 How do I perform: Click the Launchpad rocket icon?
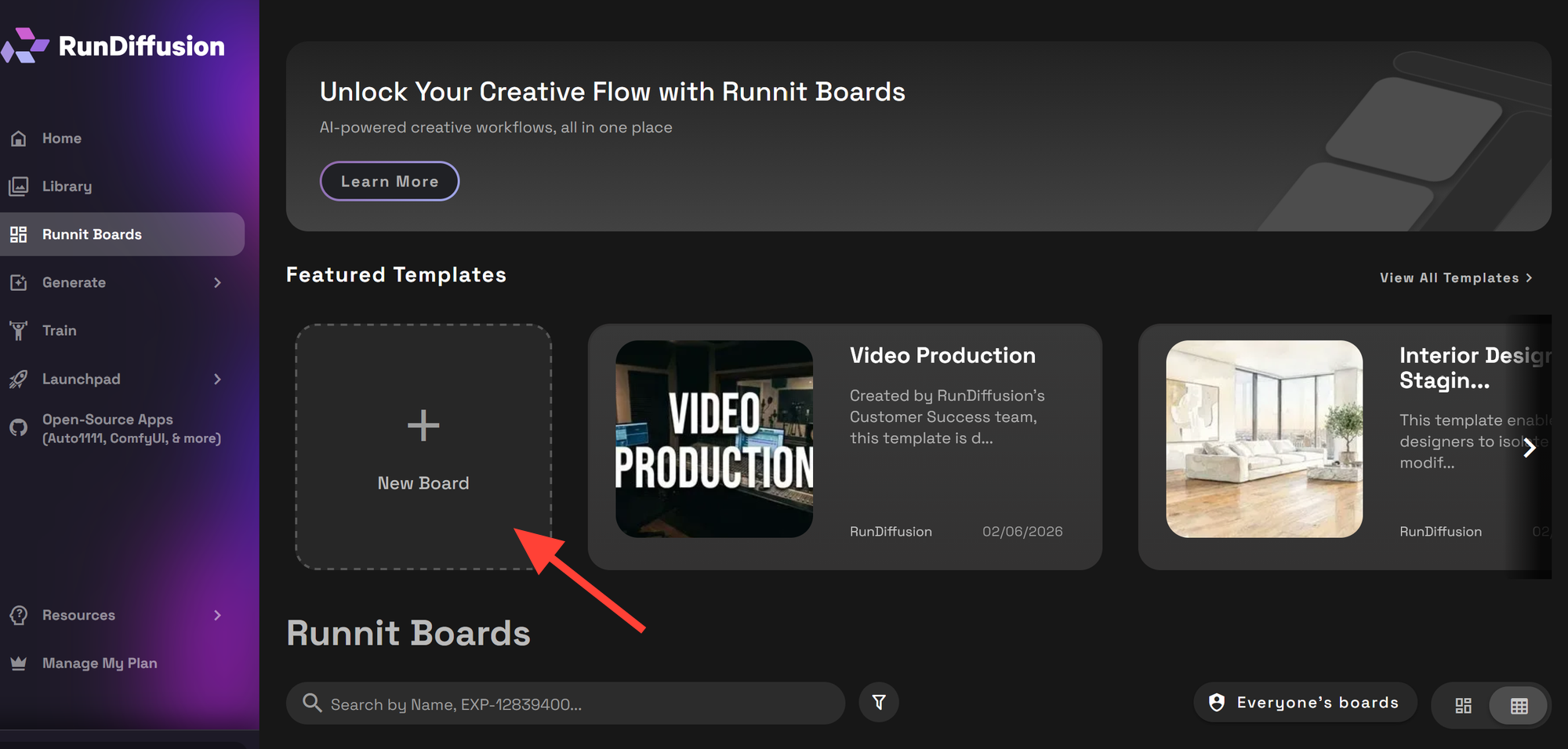[19, 379]
